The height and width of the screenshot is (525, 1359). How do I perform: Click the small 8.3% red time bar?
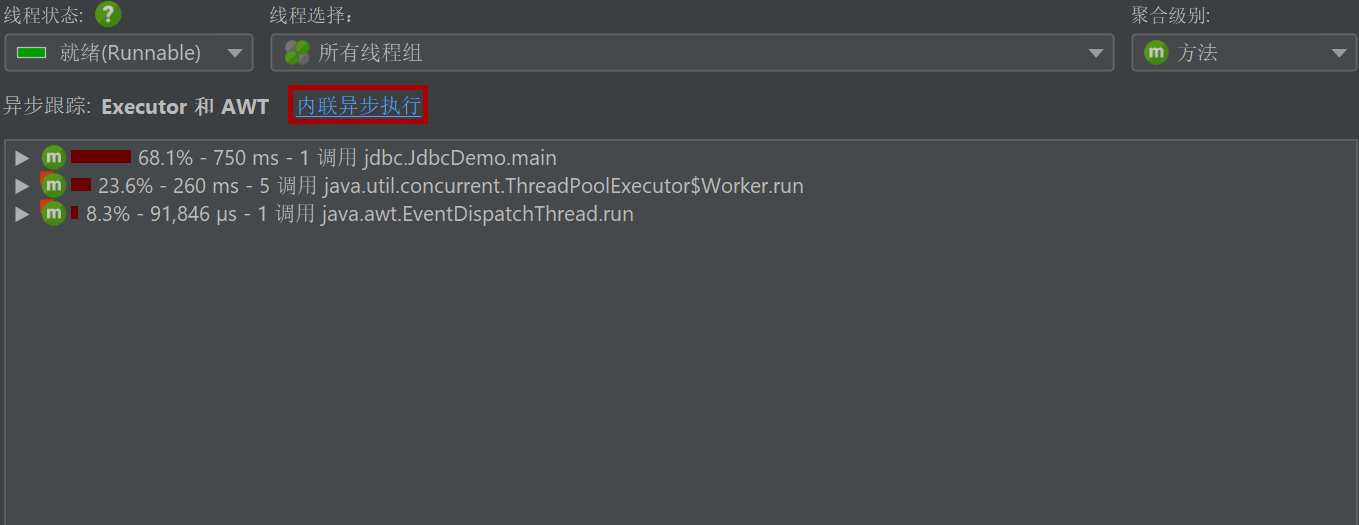74,213
